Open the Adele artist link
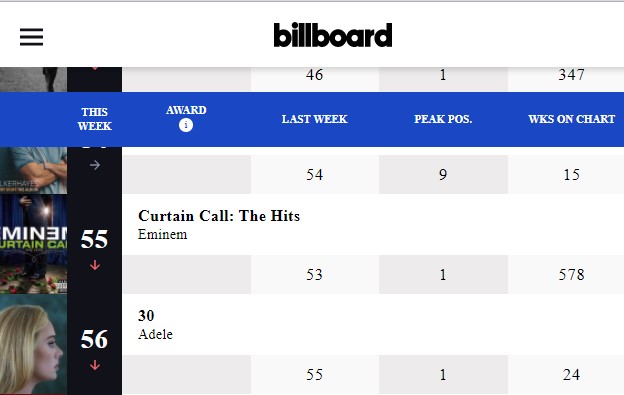Image resolution: width=624 pixels, height=395 pixels. (155, 334)
